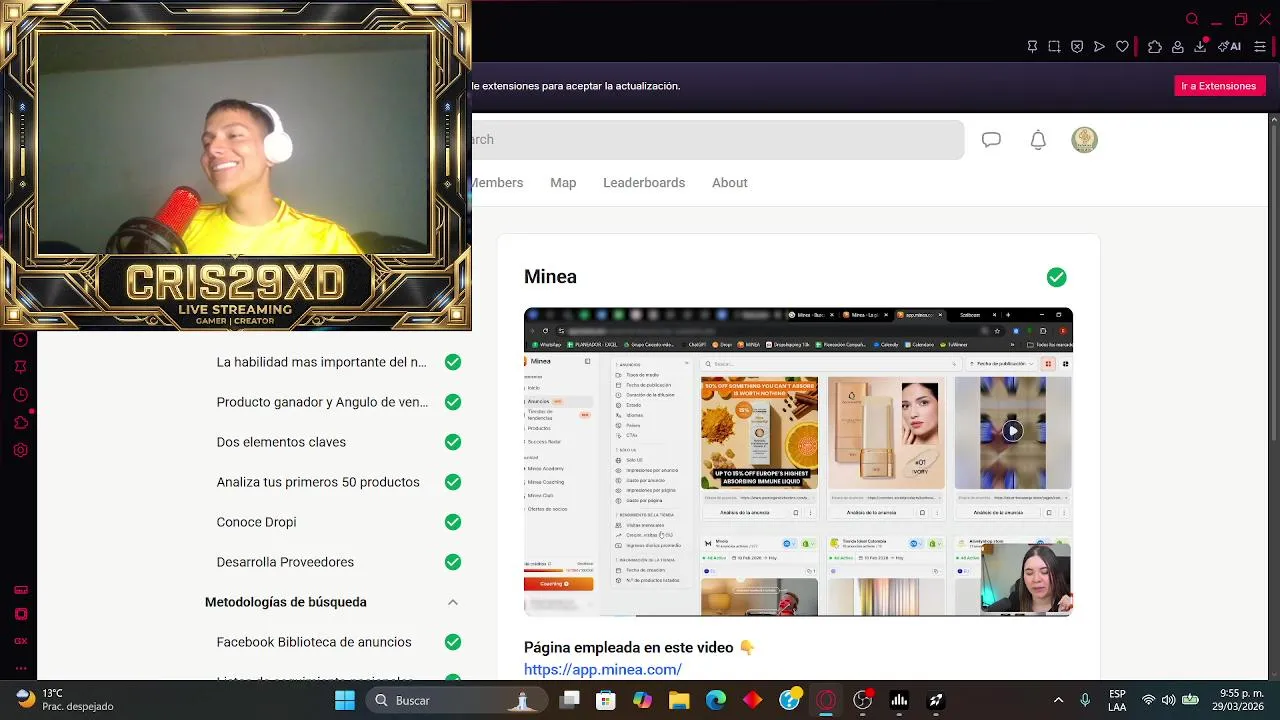This screenshot has height=720, width=1280.
Task: Open the user profile avatar
Action: tap(1084, 140)
